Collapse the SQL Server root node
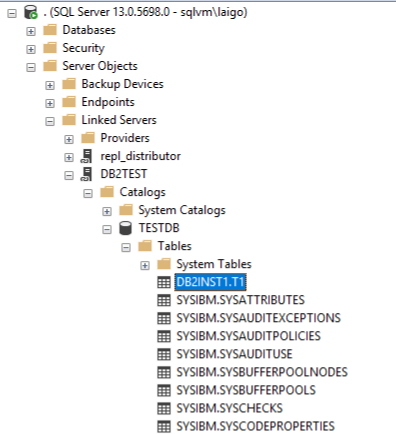This screenshot has width=396, height=434. click(12, 13)
